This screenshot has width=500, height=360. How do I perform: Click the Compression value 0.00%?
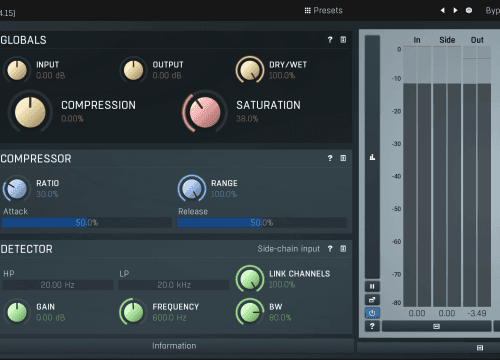click(72, 119)
